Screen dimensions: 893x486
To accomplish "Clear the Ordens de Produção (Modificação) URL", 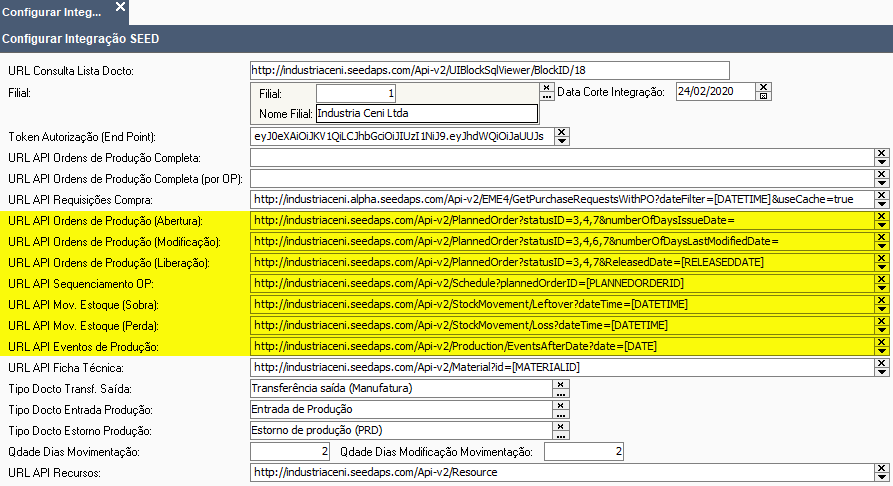I will point(882,238).
